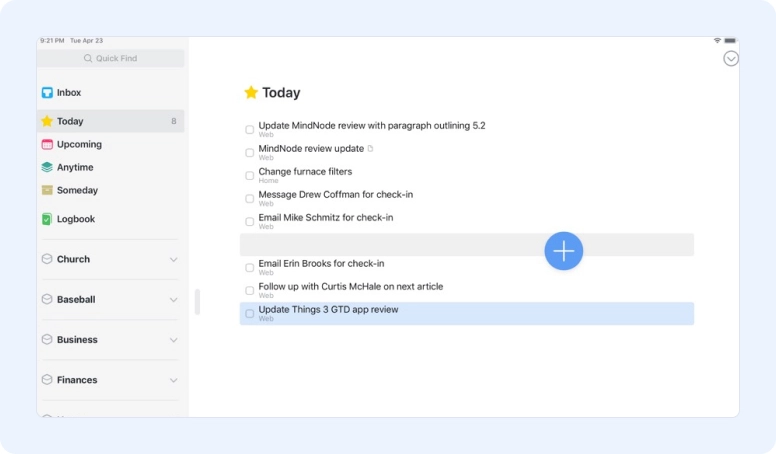The image size is (776, 454).
Task: Click the Today page heading text
Action: pos(281,93)
